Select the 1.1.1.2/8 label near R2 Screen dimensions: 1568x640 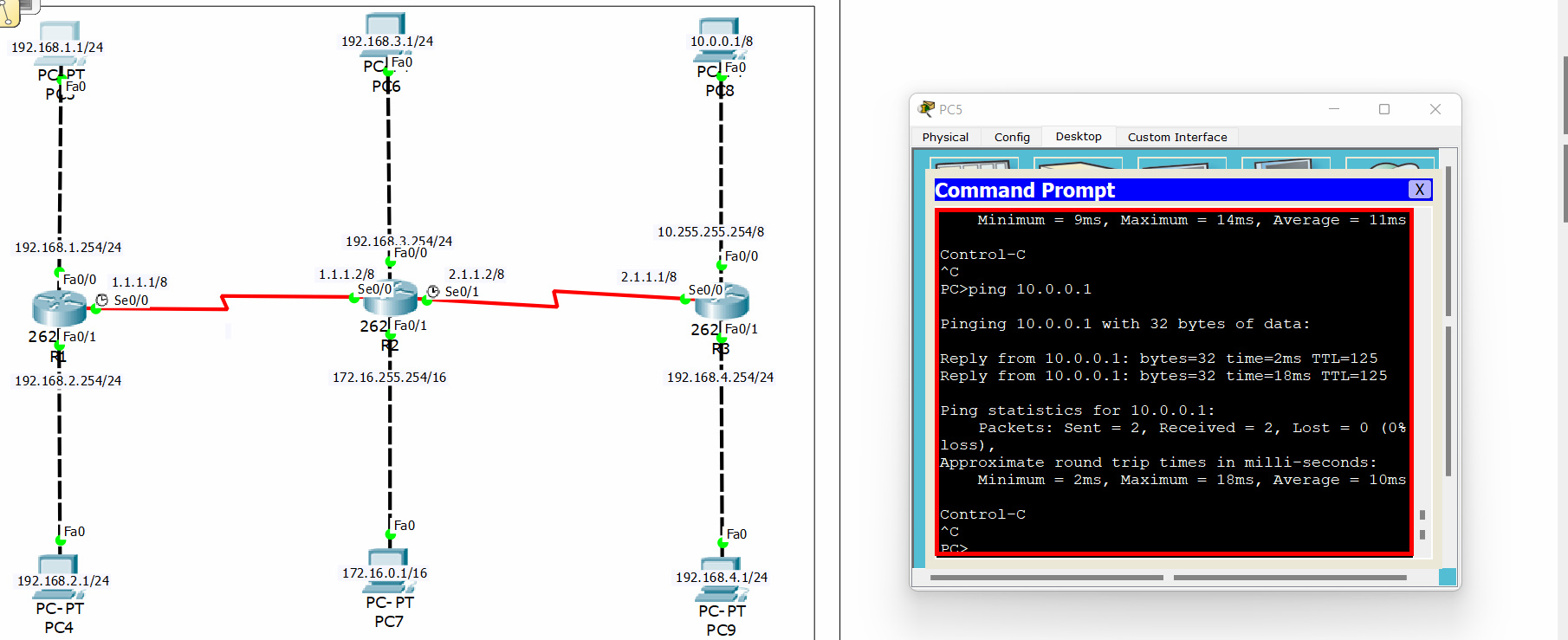[x=347, y=275]
